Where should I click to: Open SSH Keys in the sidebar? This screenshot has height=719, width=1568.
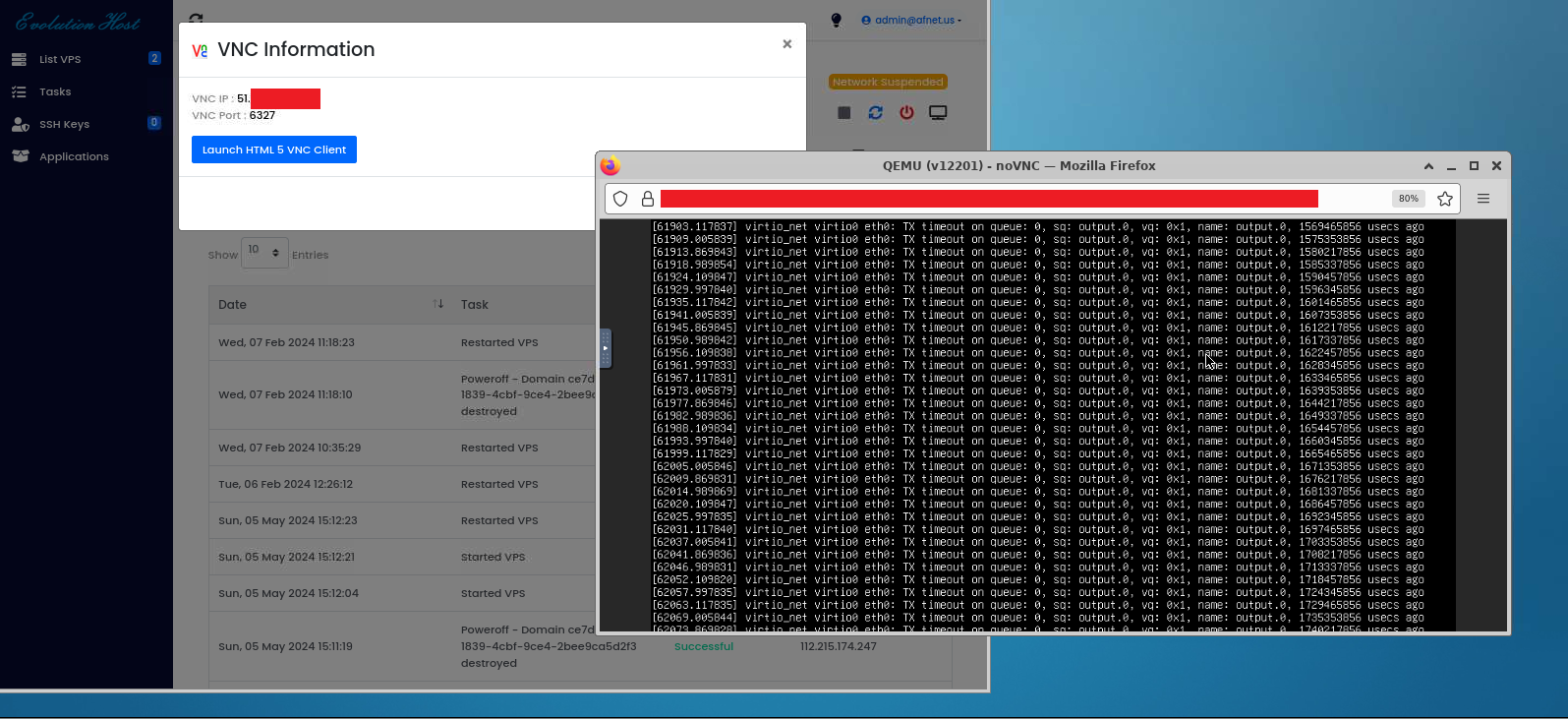64,124
